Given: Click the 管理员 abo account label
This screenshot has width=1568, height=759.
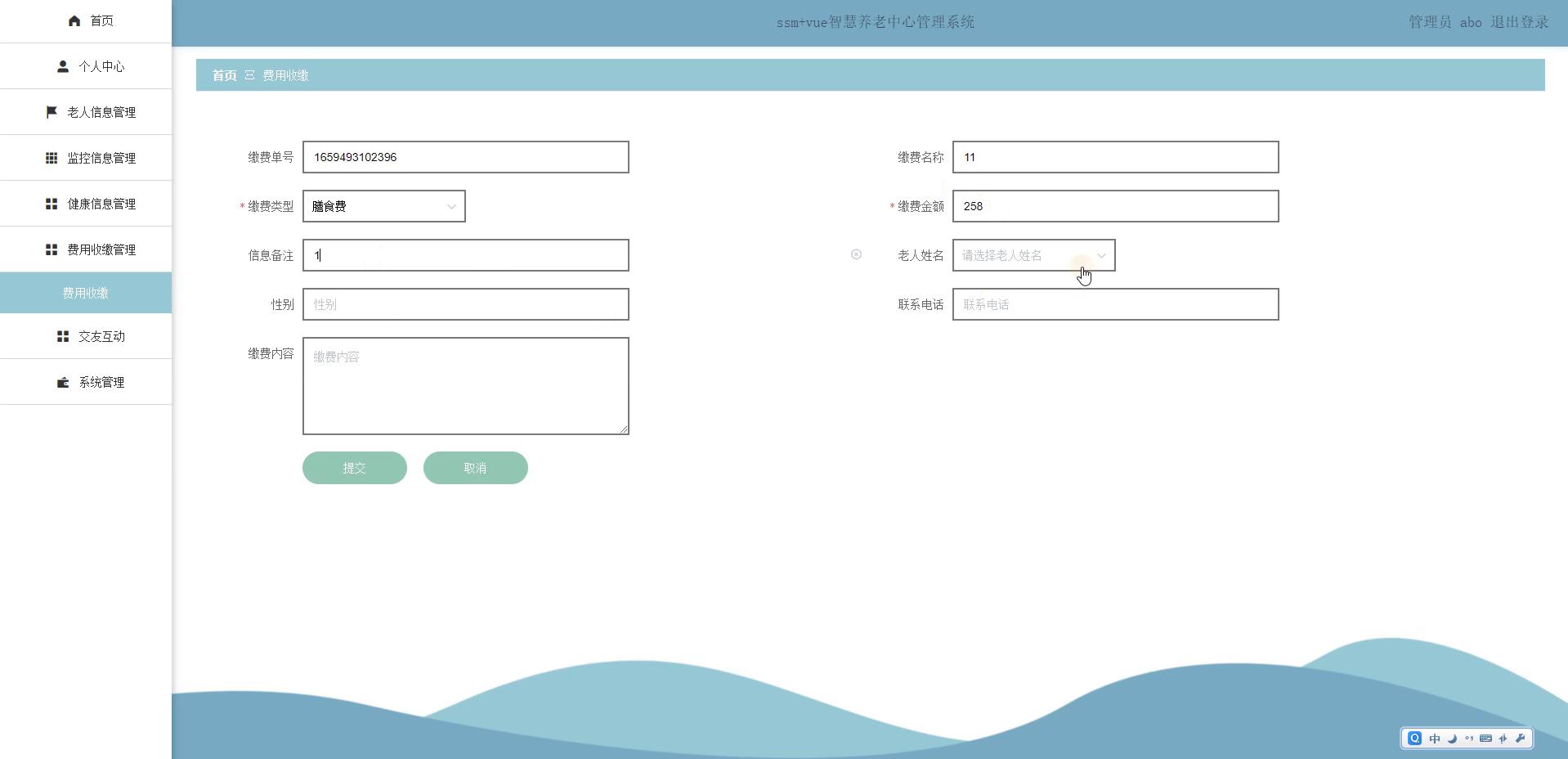Looking at the screenshot, I should pos(1445,22).
